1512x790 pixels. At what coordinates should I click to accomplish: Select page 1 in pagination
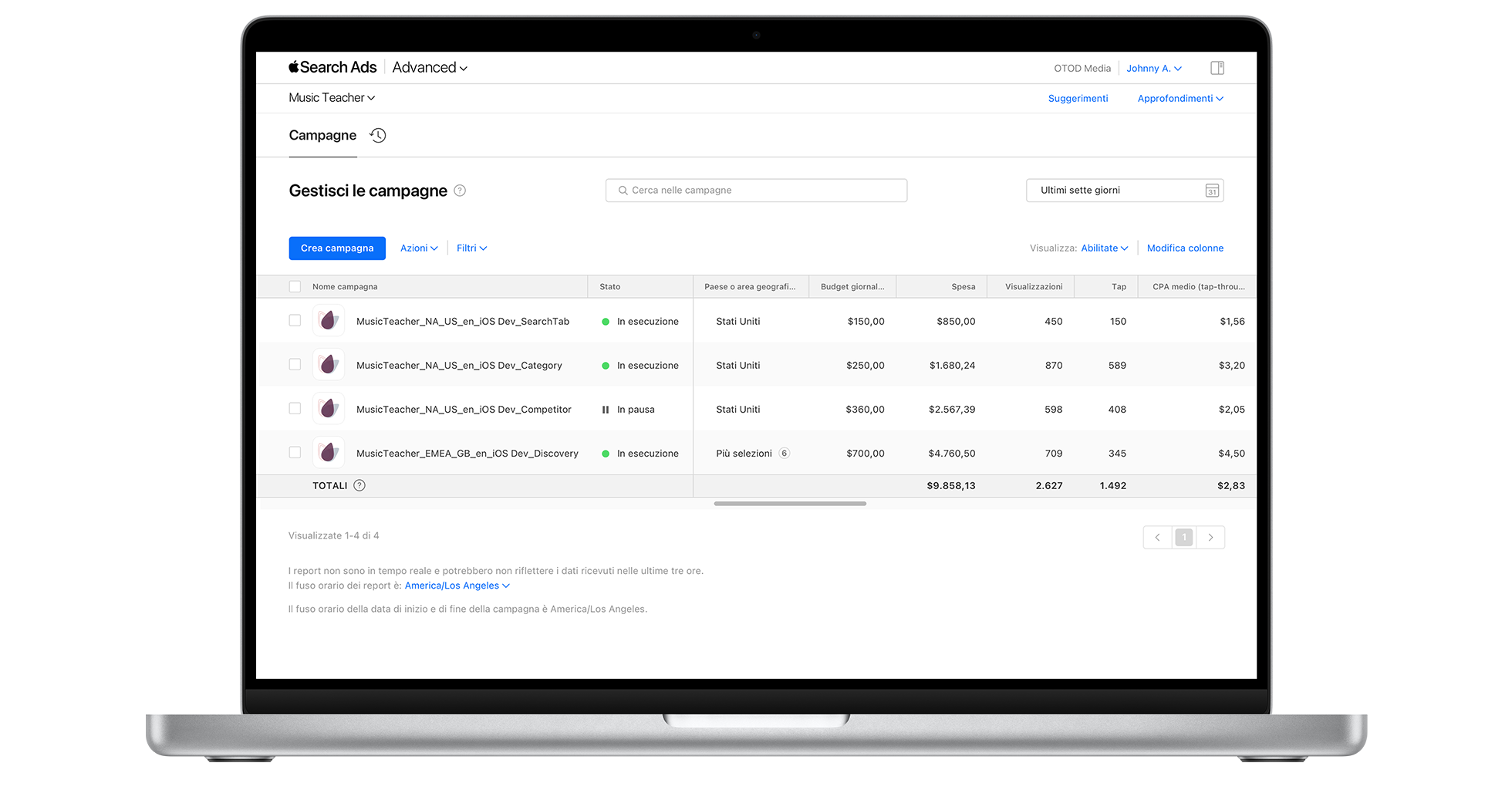click(1184, 537)
